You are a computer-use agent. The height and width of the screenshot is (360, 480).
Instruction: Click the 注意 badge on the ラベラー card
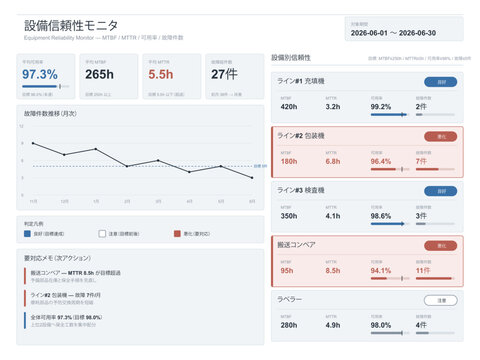(x=441, y=301)
